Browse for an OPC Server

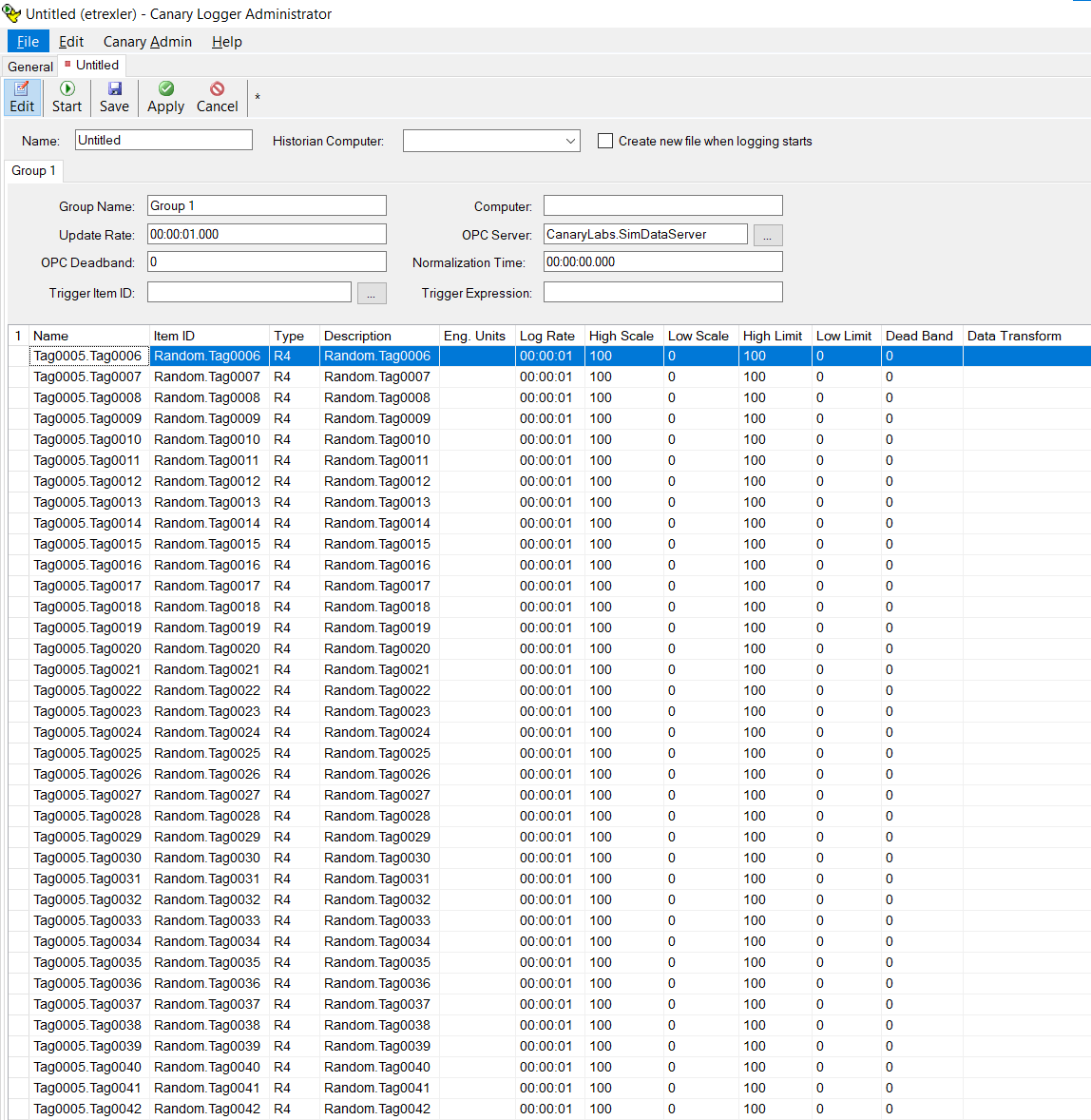[x=768, y=235]
